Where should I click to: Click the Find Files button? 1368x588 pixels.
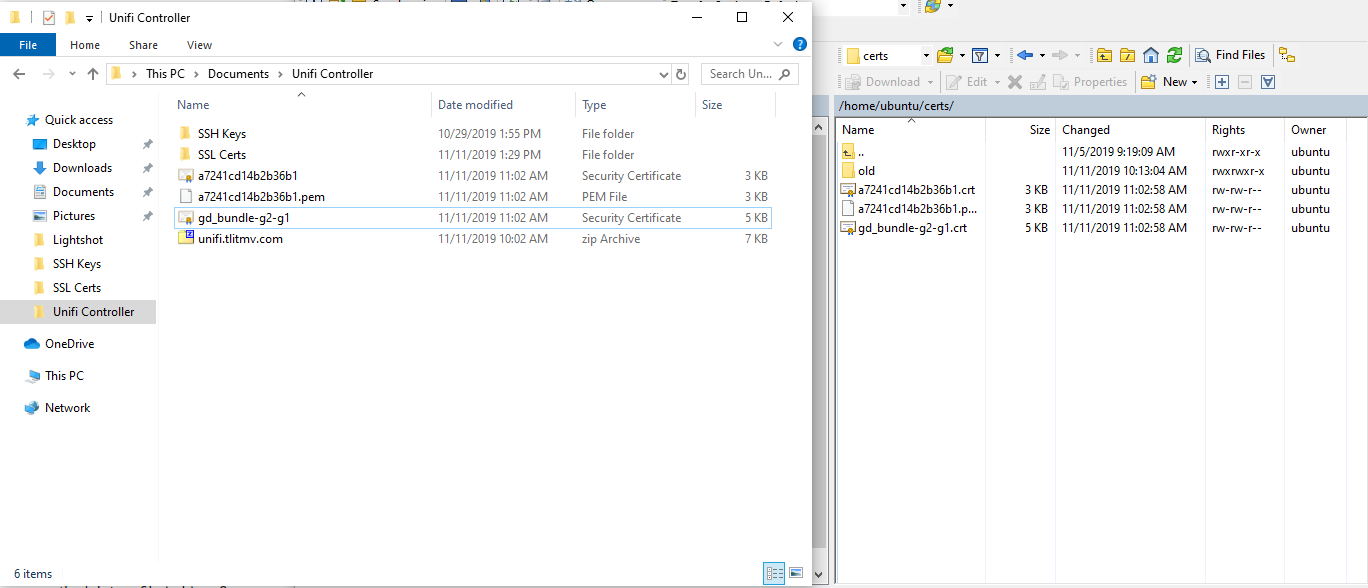[1231, 55]
